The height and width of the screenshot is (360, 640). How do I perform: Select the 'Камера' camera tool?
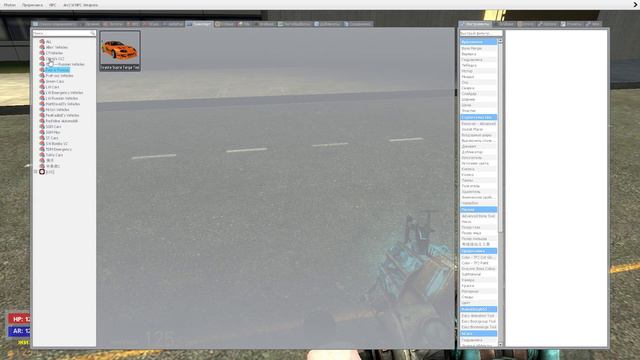click(x=478, y=280)
